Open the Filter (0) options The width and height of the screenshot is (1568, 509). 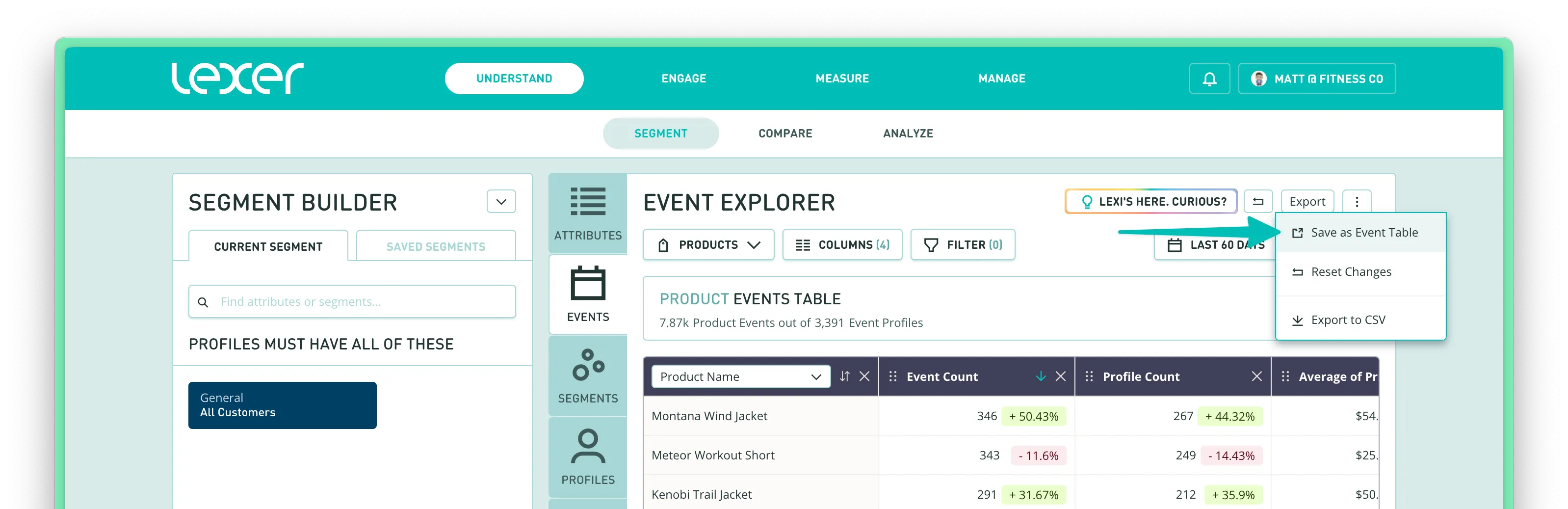coord(963,245)
